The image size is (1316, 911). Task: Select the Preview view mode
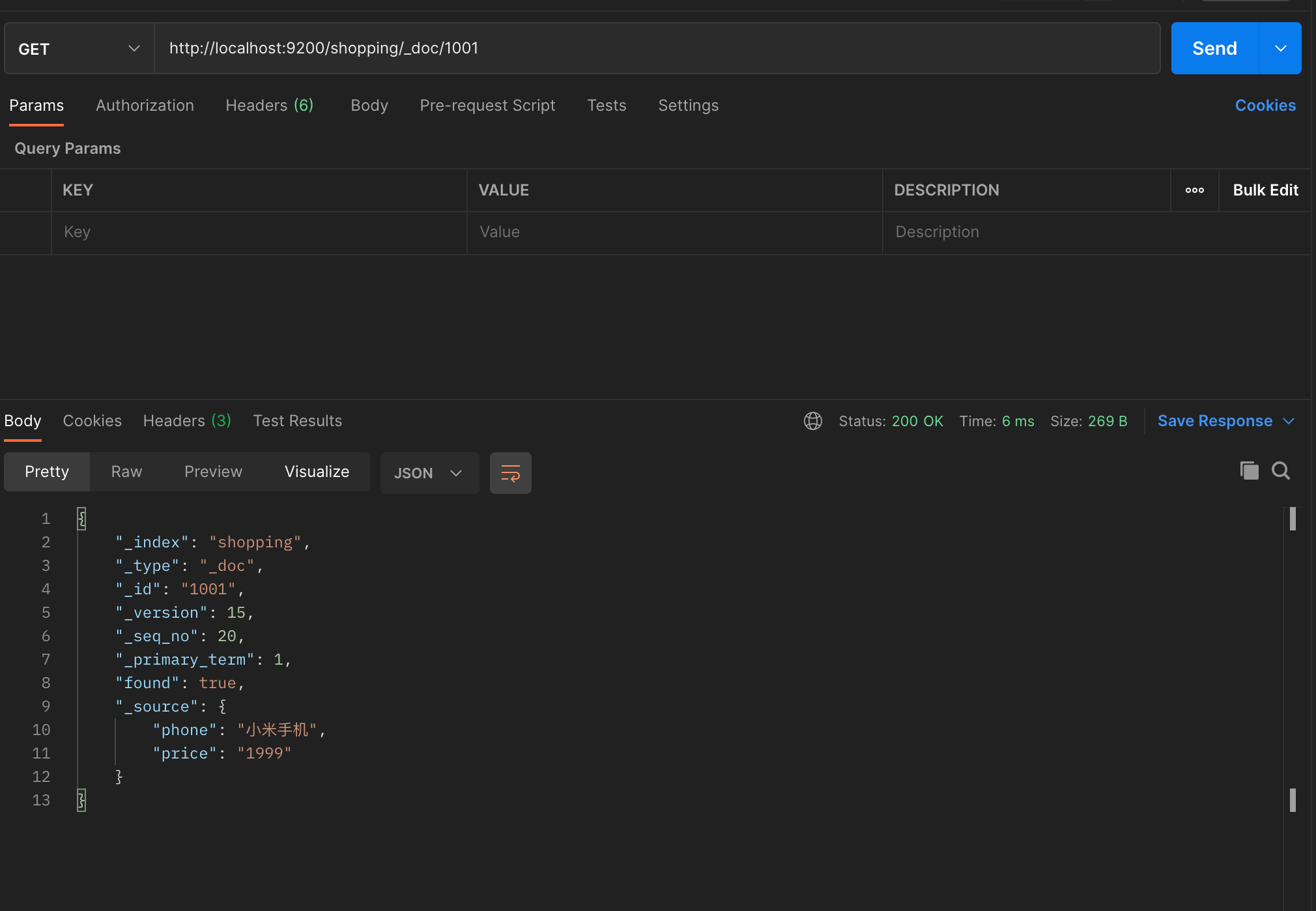pos(213,472)
